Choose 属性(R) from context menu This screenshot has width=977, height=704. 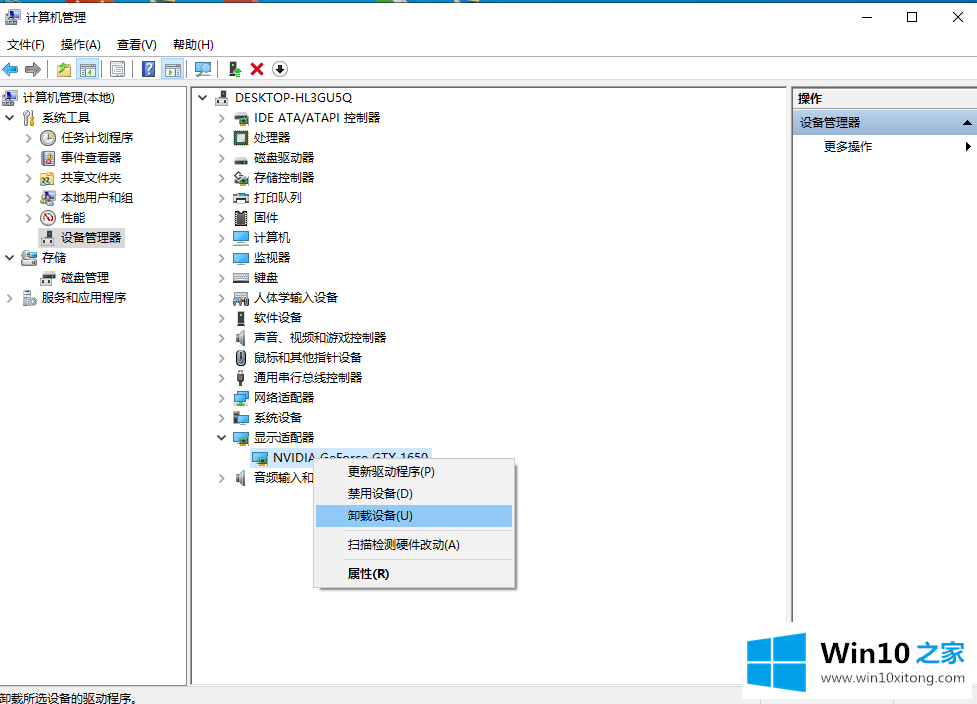414,573
